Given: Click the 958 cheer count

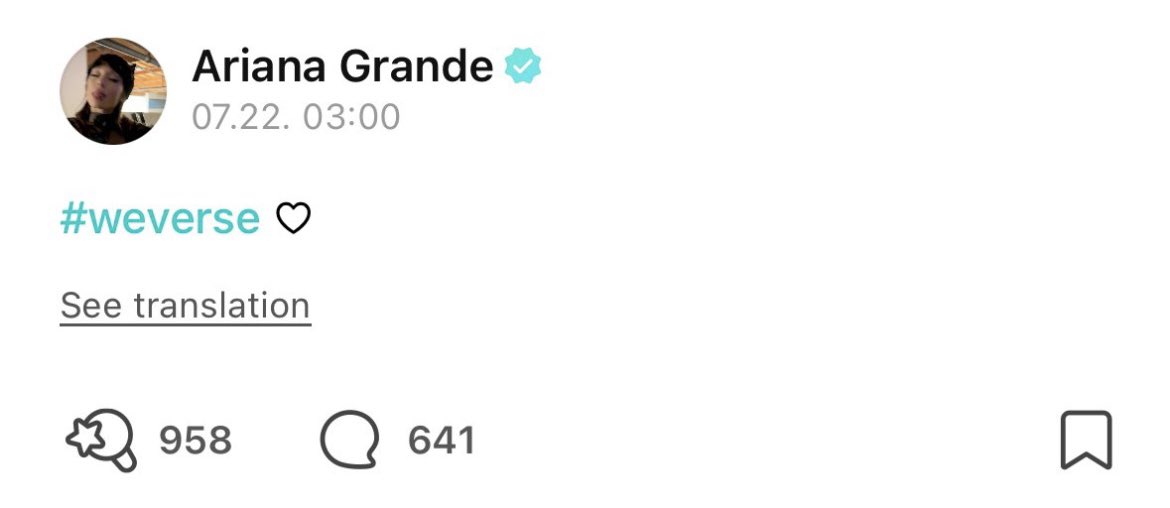Looking at the screenshot, I should 195,440.
